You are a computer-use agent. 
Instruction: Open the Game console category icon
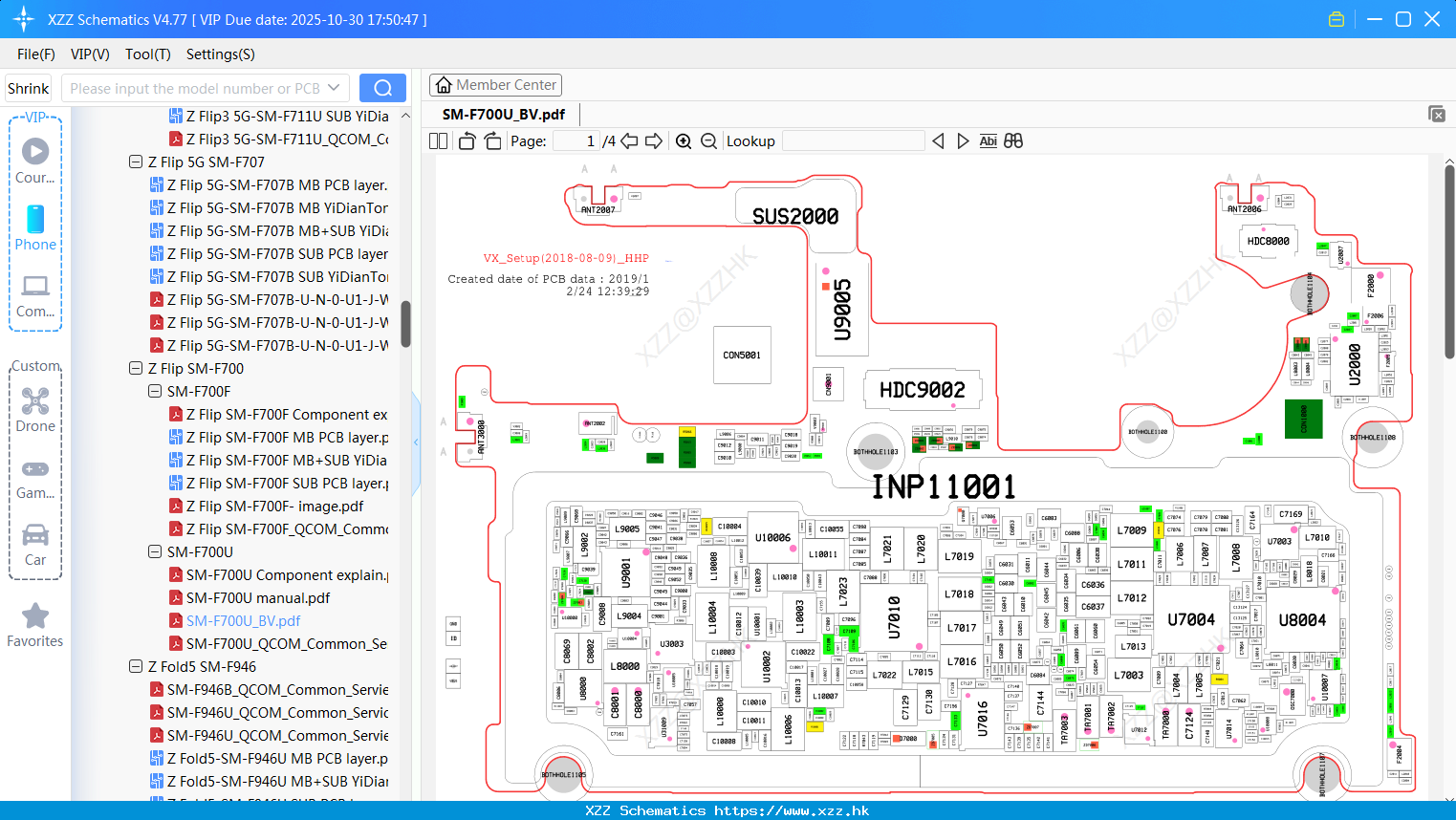pos(35,478)
